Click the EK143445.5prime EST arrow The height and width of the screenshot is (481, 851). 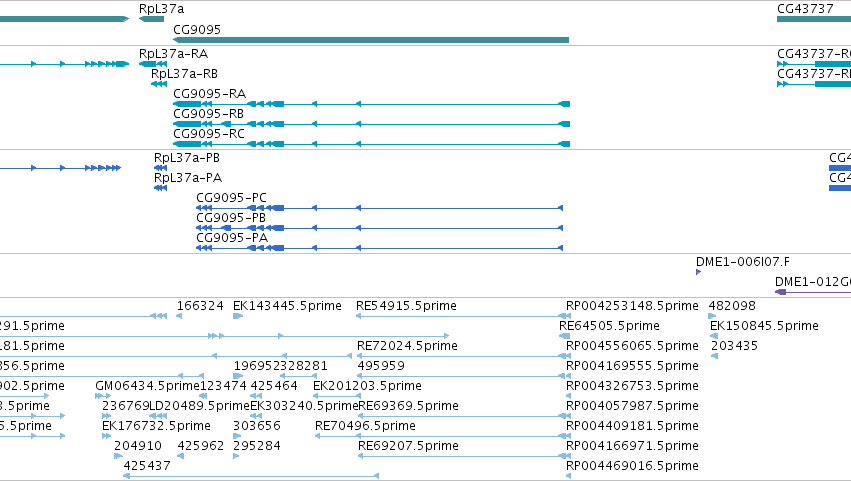click(x=238, y=316)
